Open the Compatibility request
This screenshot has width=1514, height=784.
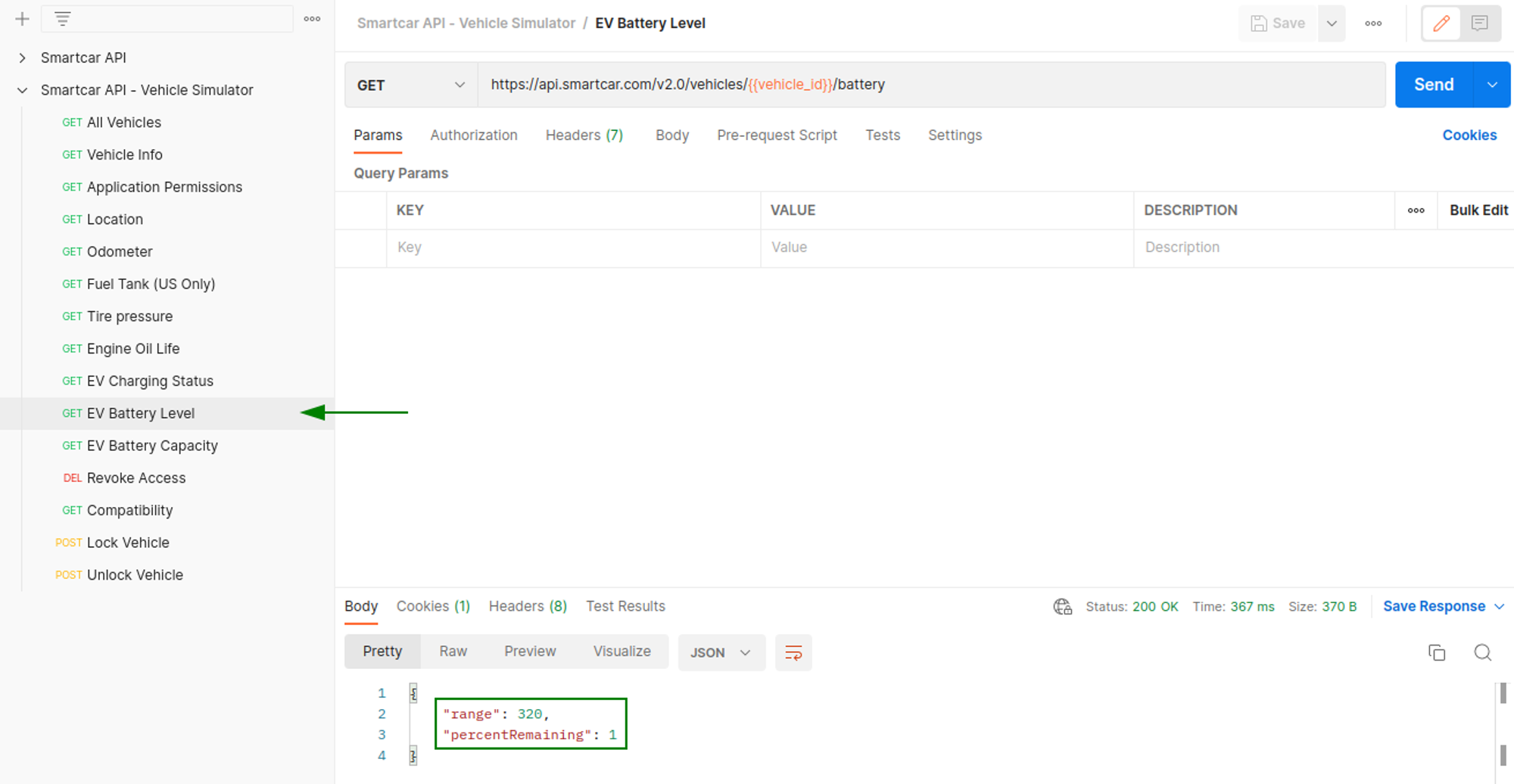point(129,511)
